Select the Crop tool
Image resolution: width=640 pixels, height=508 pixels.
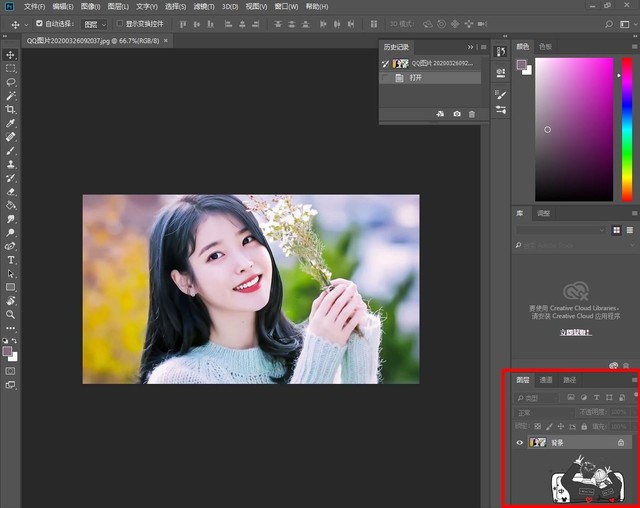(x=11, y=109)
